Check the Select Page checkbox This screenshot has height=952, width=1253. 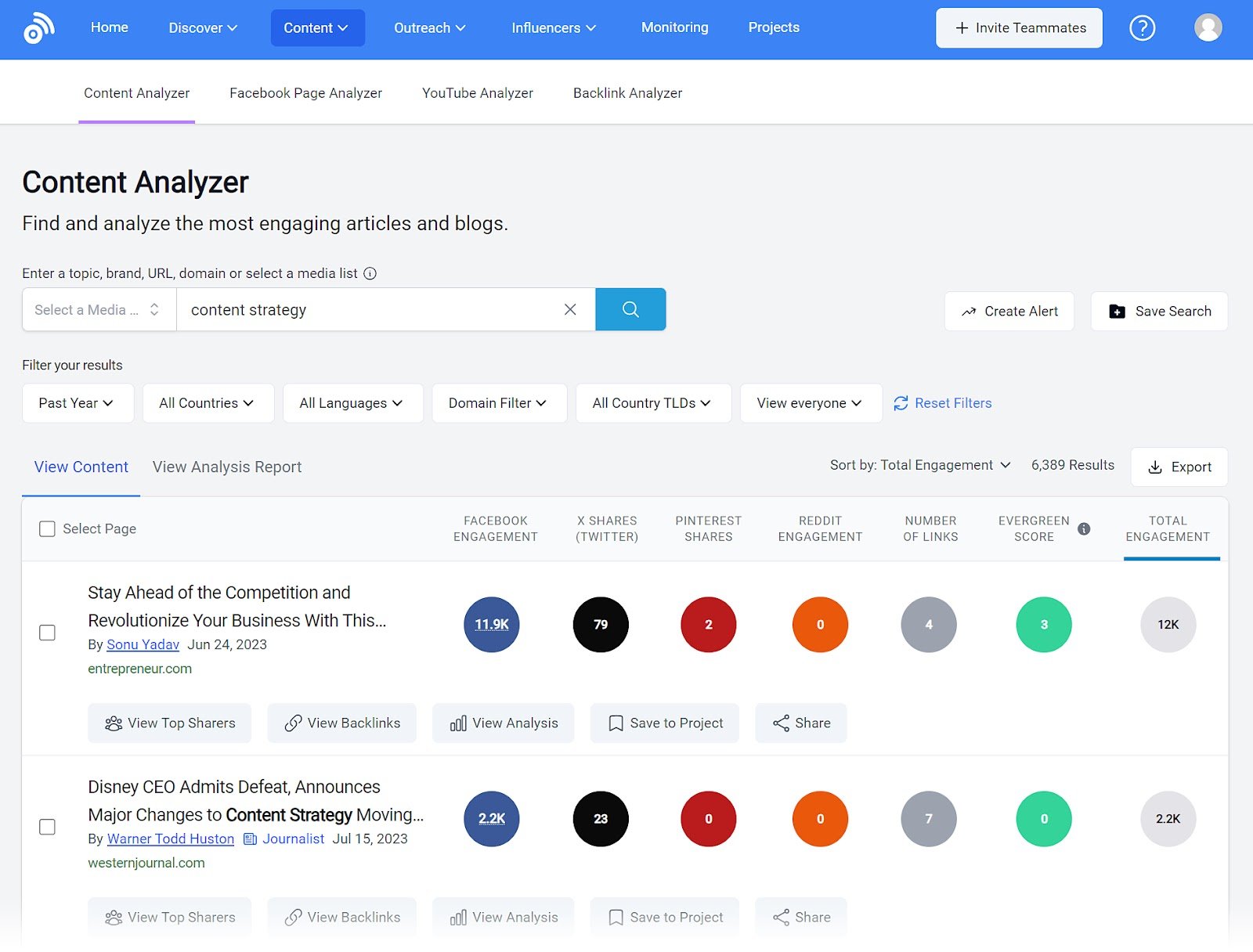click(x=47, y=529)
